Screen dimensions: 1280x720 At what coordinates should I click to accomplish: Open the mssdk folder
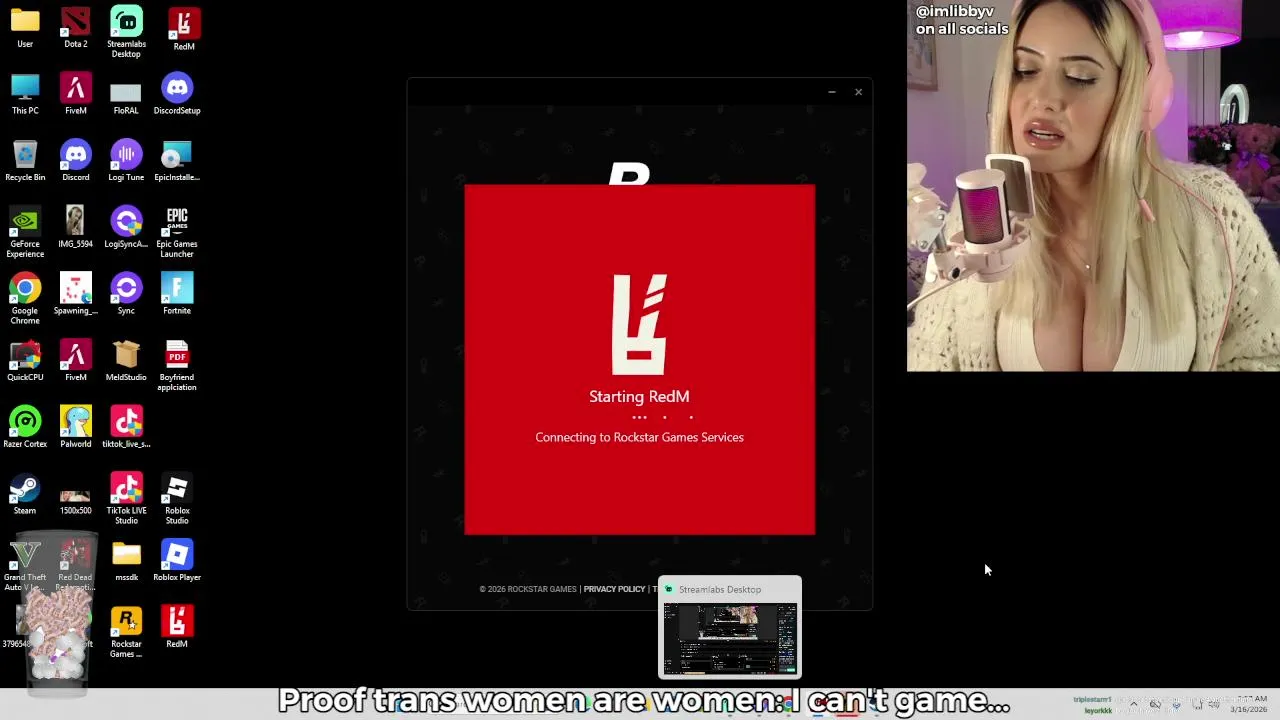(x=126, y=561)
